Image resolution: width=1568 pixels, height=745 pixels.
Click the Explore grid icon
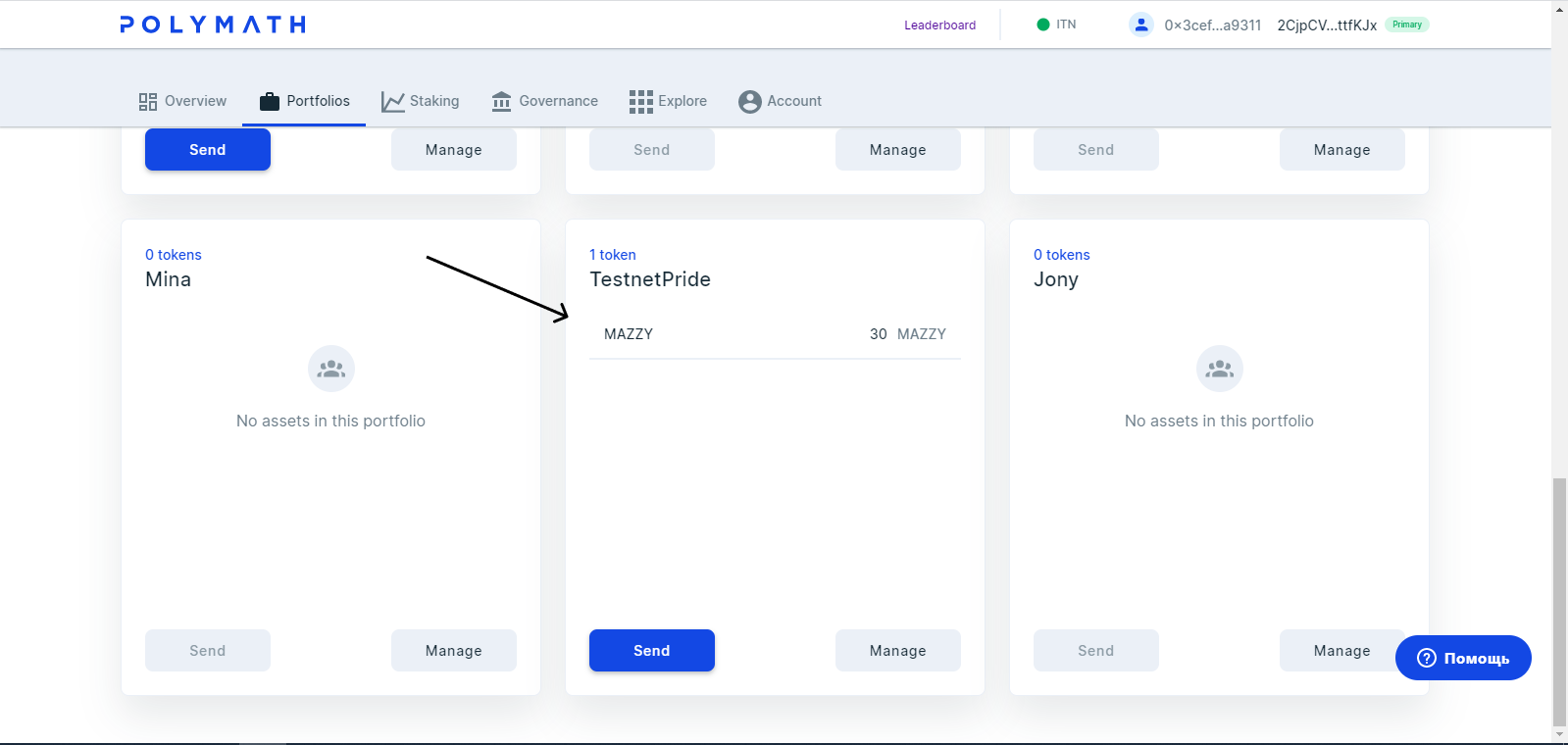[x=641, y=102]
